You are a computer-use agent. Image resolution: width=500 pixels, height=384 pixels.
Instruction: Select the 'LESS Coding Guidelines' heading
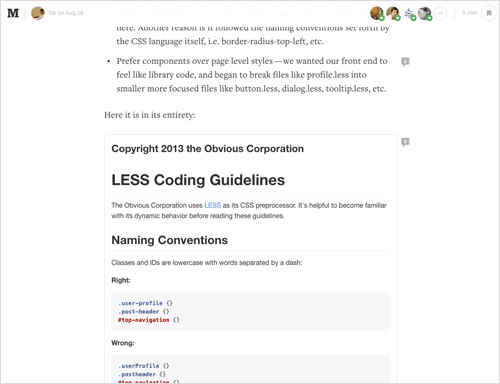click(198, 180)
